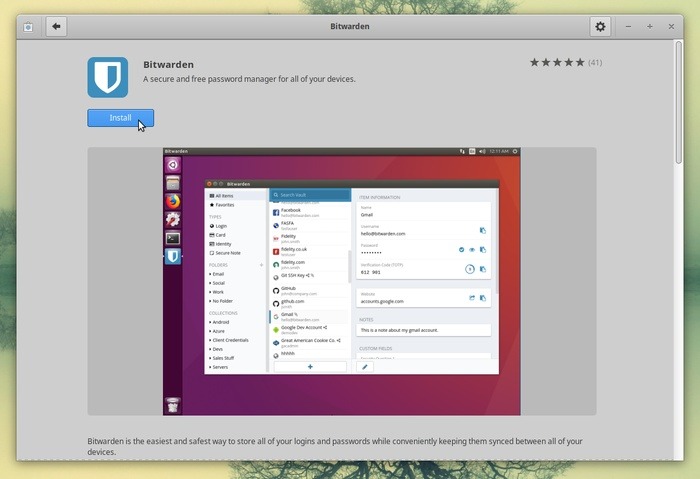Screen dimensions: 700x479
Task: Click the Bitwarden window title text
Action: pyautogui.click(x=350, y=26)
